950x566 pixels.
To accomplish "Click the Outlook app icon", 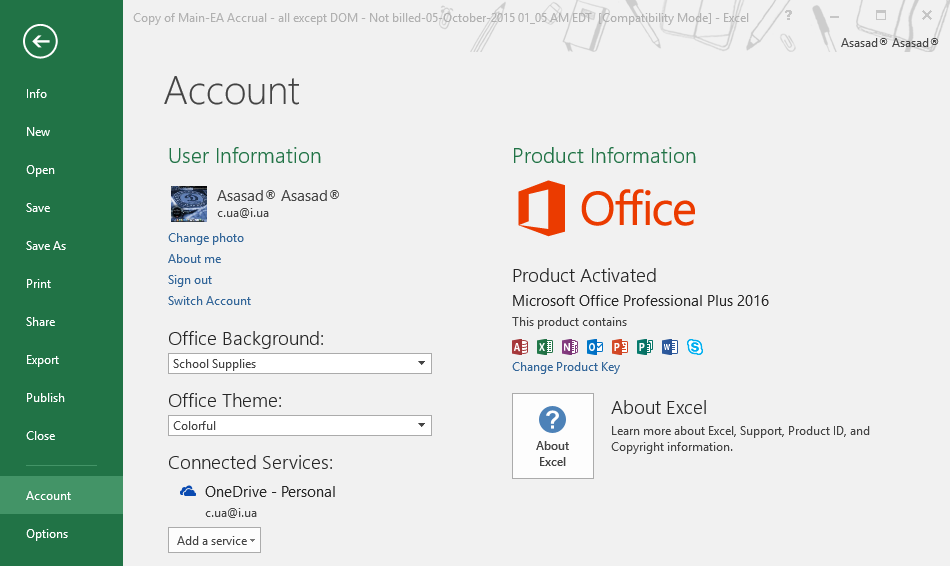I will pyautogui.click(x=595, y=347).
